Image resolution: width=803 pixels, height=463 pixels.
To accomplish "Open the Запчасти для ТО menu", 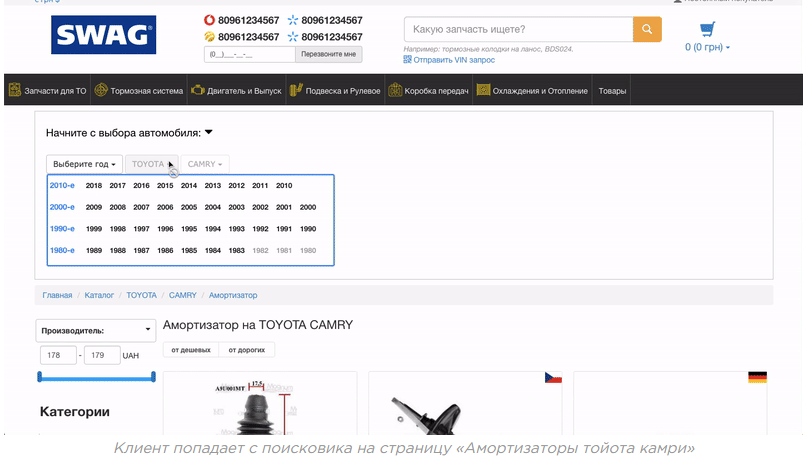I will pos(47,90).
